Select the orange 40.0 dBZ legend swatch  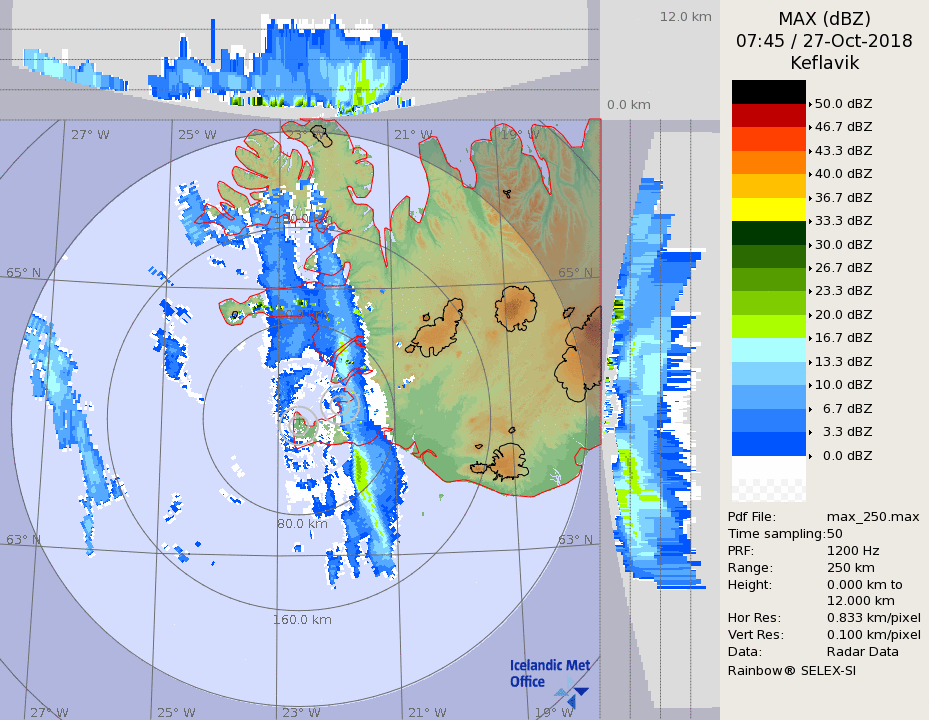click(x=768, y=162)
